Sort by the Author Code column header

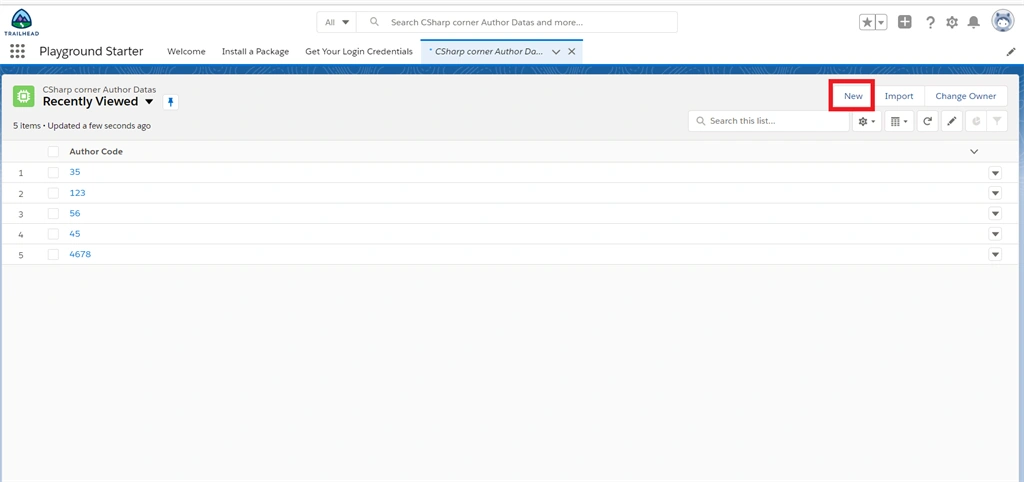point(96,152)
